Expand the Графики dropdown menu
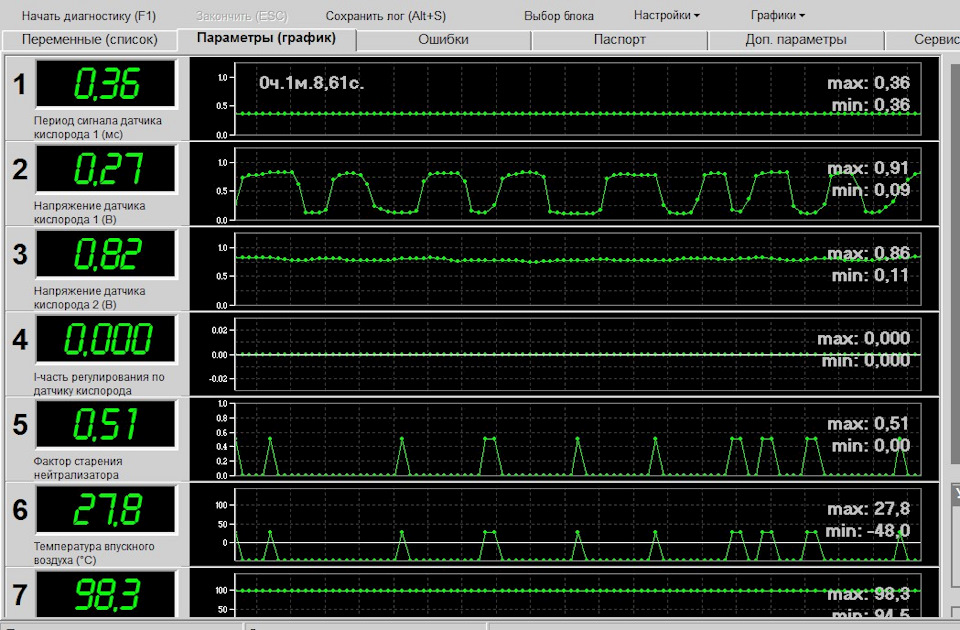The width and height of the screenshot is (960, 630). tap(777, 16)
